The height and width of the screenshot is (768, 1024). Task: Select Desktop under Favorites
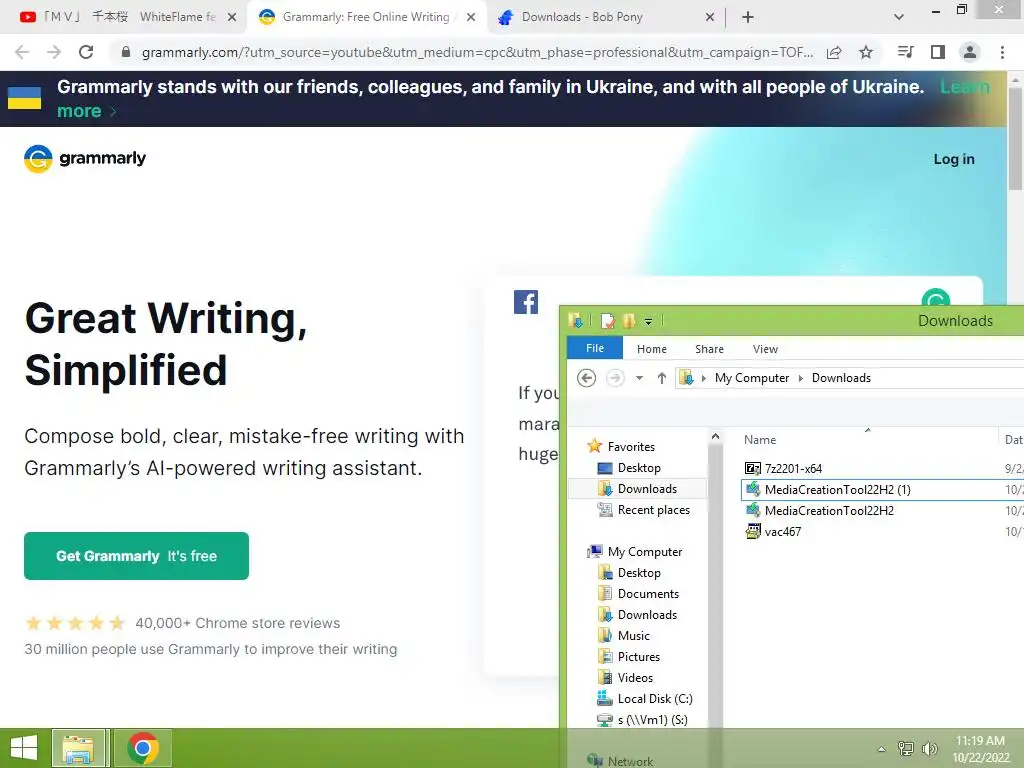pyautogui.click(x=639, y=468)
